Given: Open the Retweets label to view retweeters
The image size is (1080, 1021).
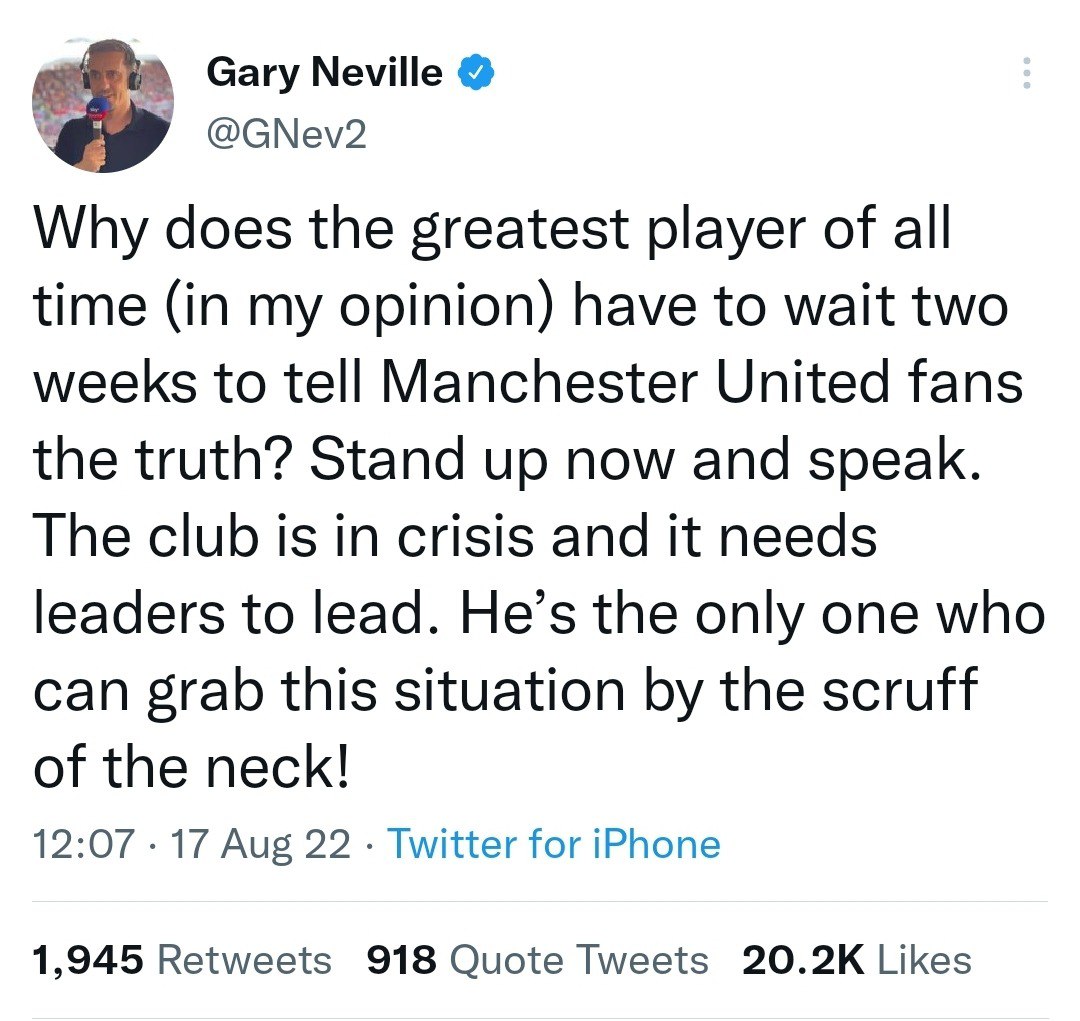Looking at the screenshot, I should tap(244, 960).
